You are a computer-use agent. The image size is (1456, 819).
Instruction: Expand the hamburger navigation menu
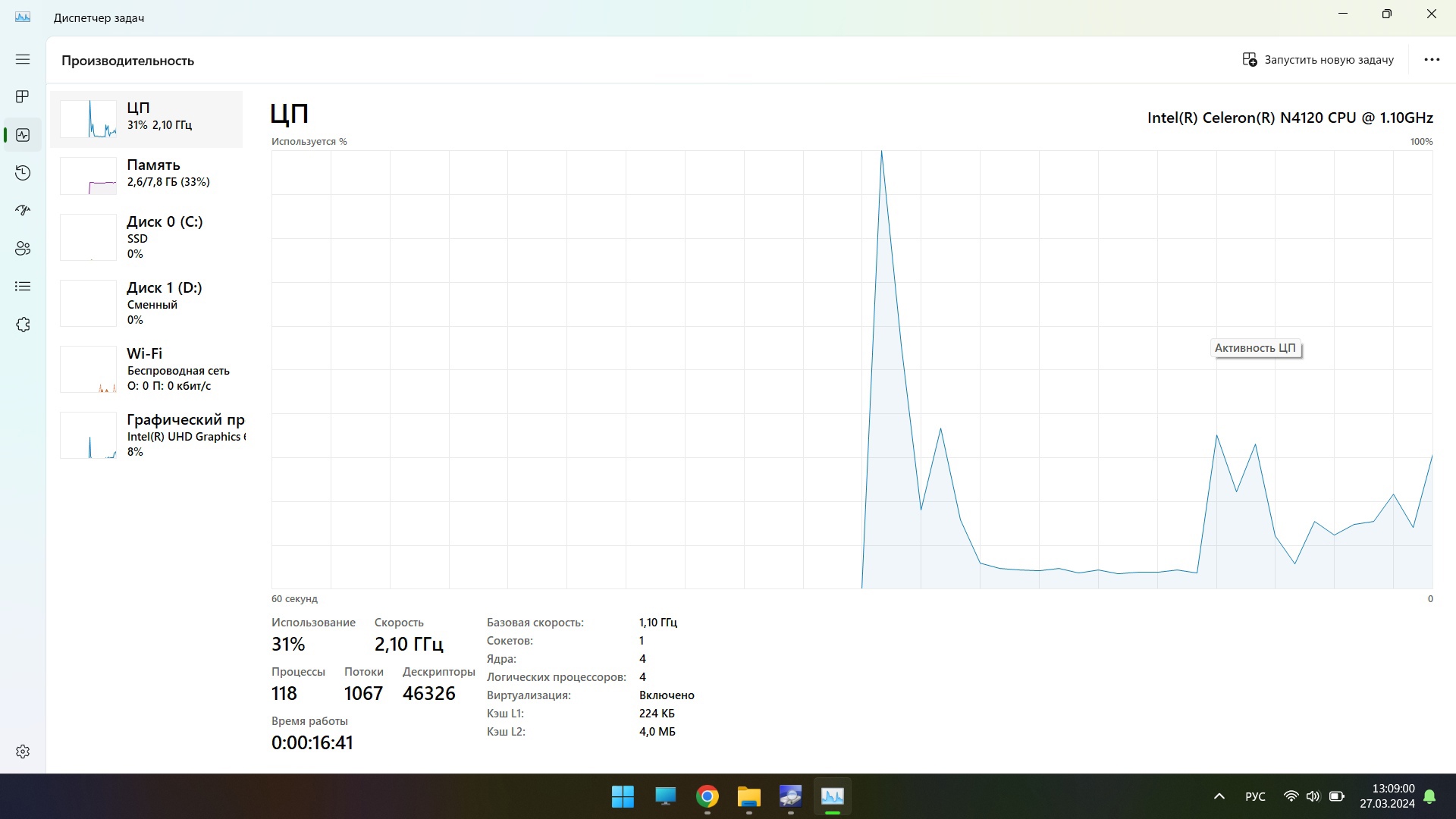(x=23, y=59)
